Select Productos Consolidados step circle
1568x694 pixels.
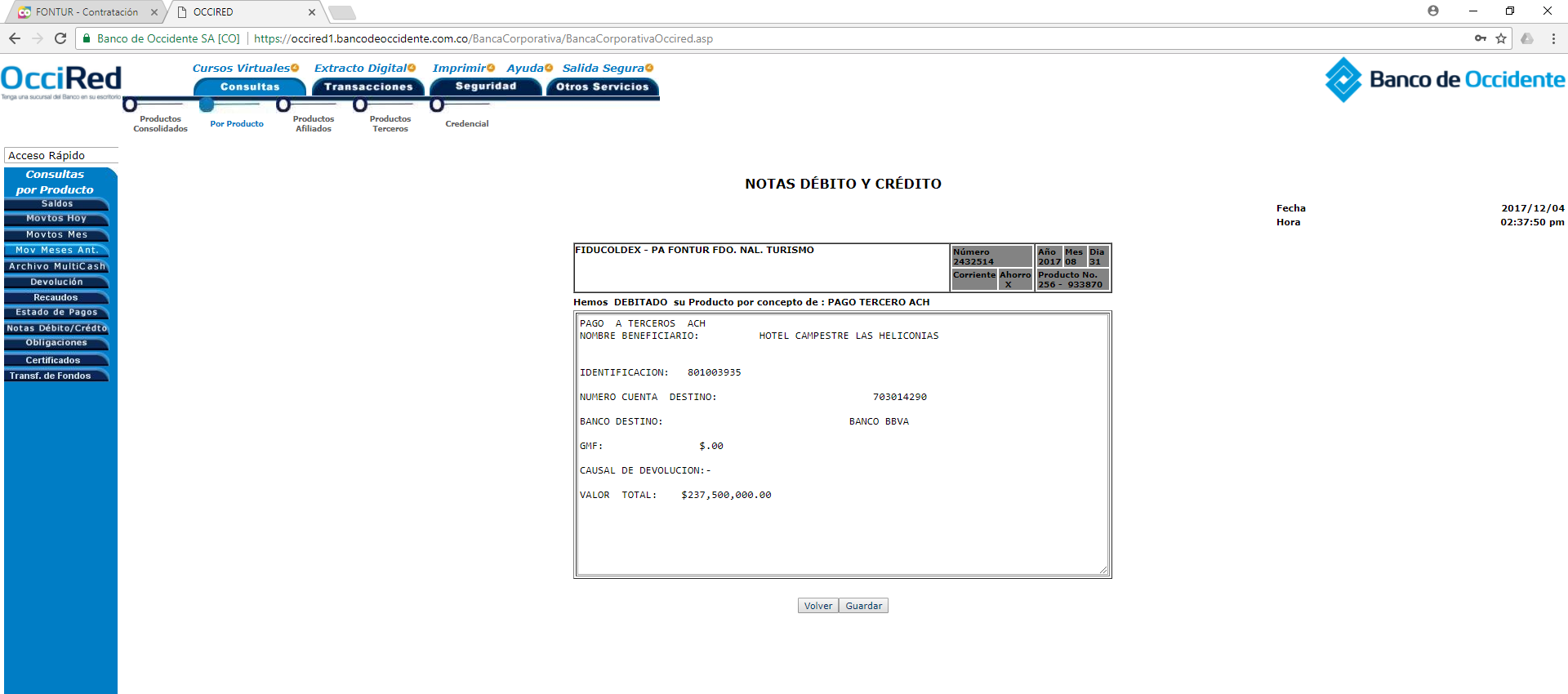[130, 105]
